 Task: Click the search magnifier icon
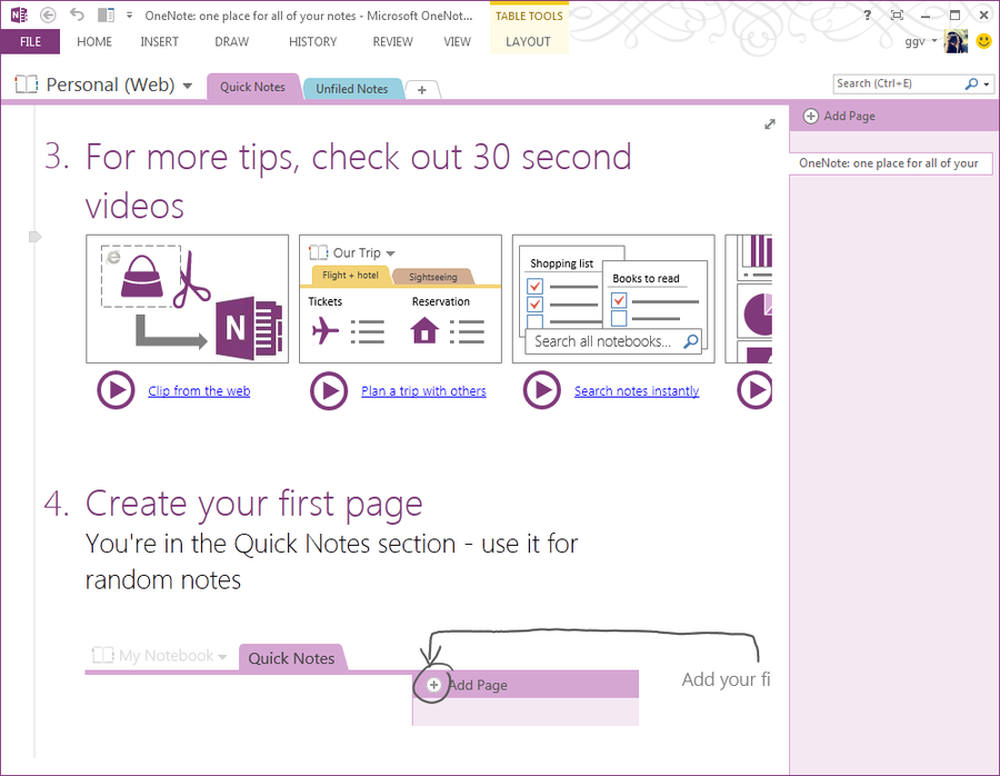tap(971, 84)
